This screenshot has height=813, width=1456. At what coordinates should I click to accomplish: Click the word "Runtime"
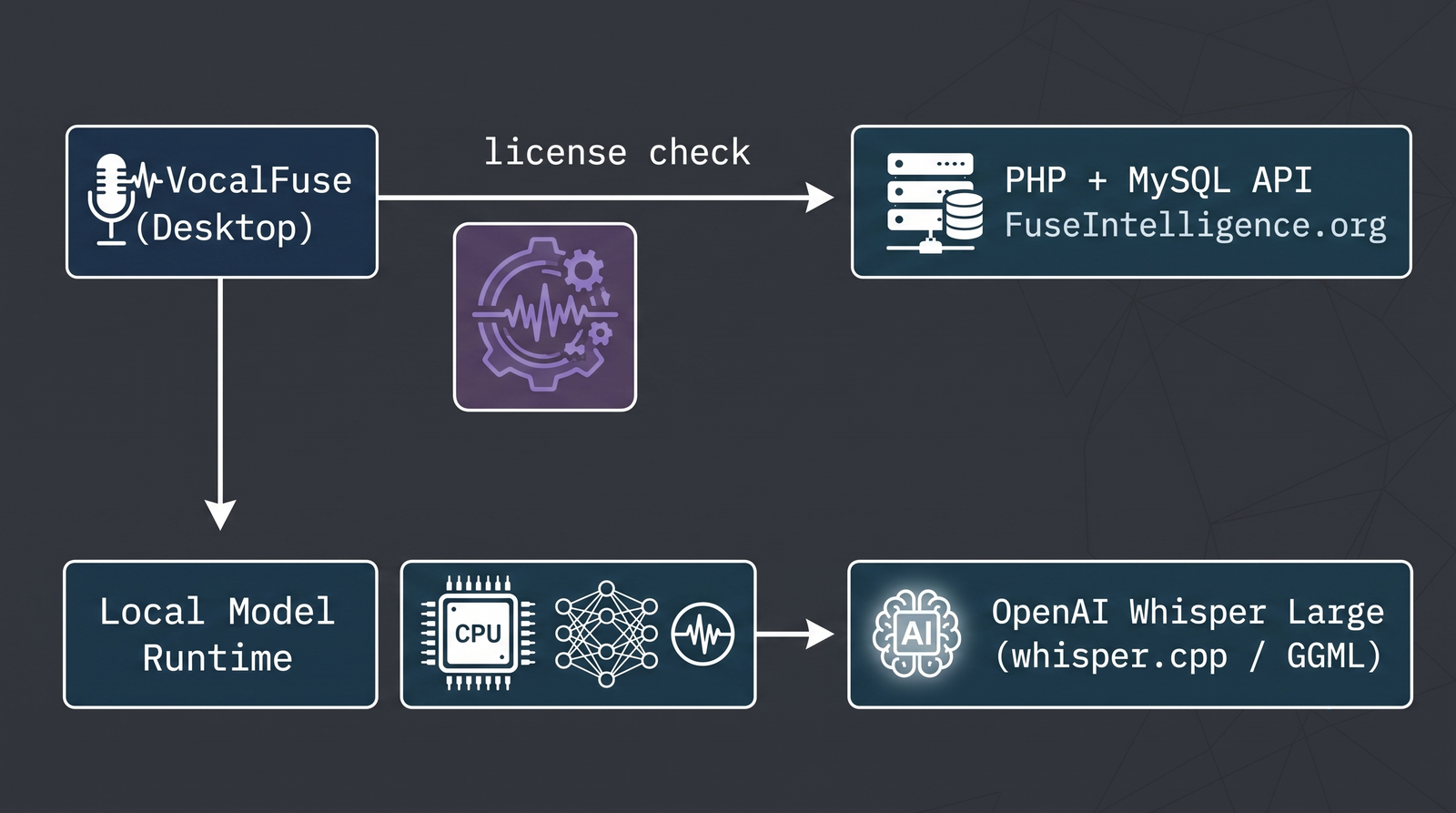tap(217, 658)
